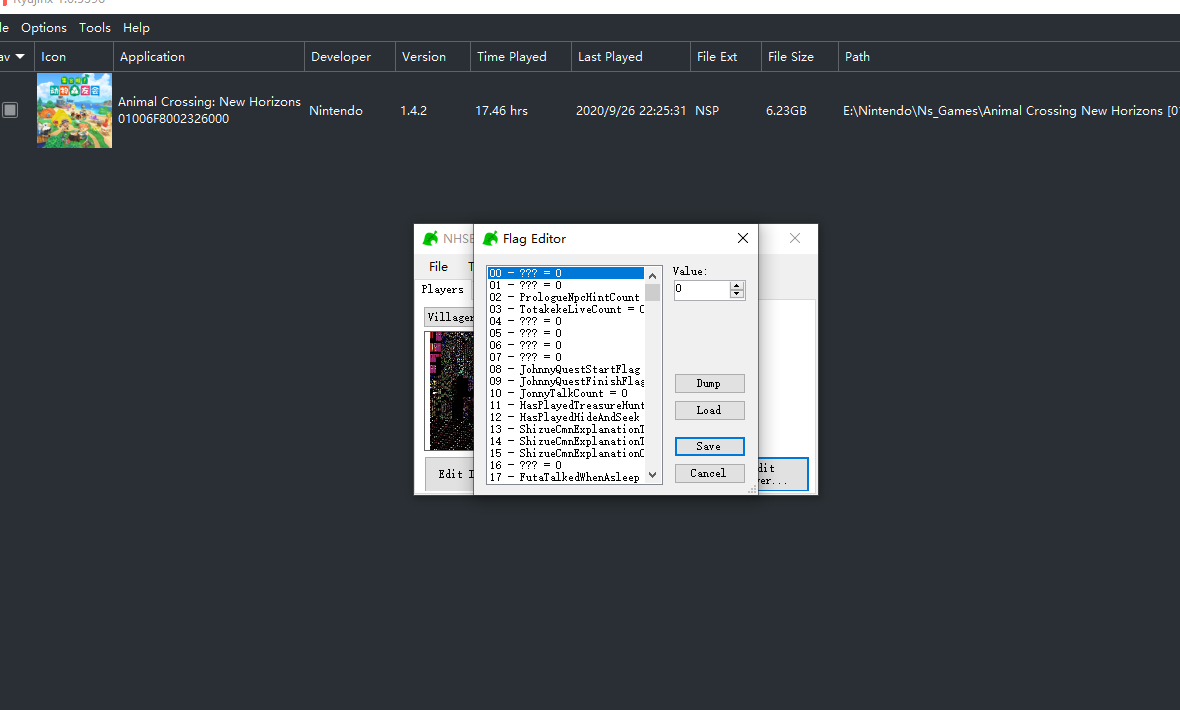Click the Fav column sort arrow
The width and height of the screenshot is (1180, 710).
20,56
